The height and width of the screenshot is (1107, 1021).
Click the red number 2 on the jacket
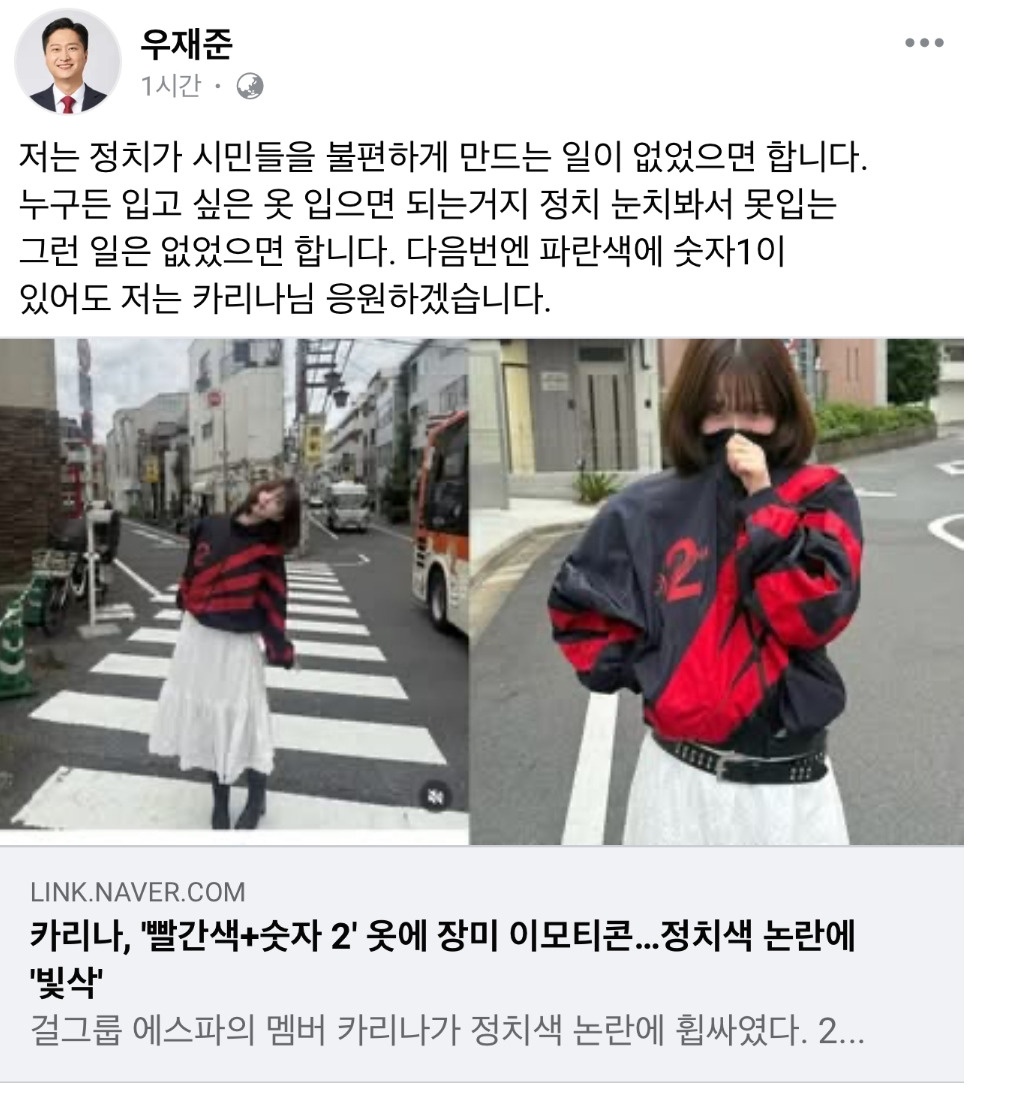tap(683, 571)
